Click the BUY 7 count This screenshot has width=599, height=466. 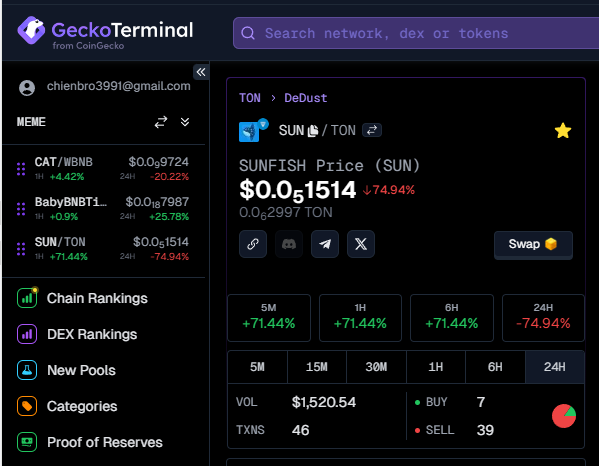coord(481,402)
